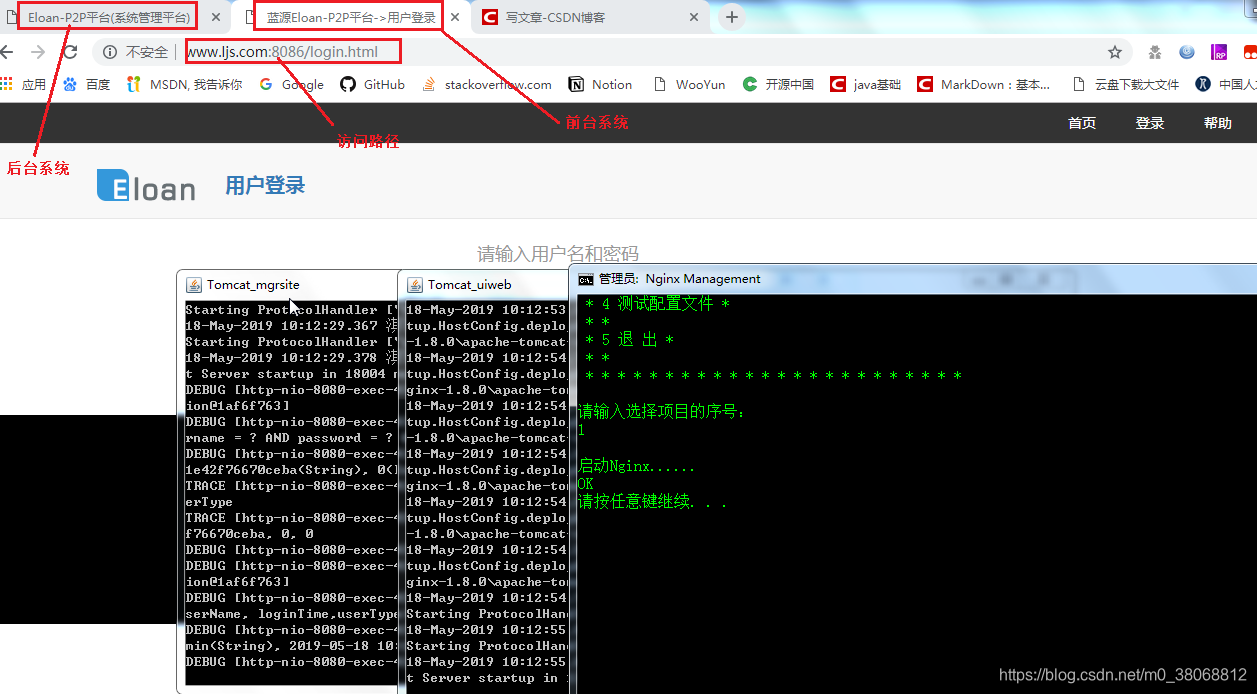Click the red extension icon in the toolbar
The image size is (1257, 694).
tap(1249, 52)
